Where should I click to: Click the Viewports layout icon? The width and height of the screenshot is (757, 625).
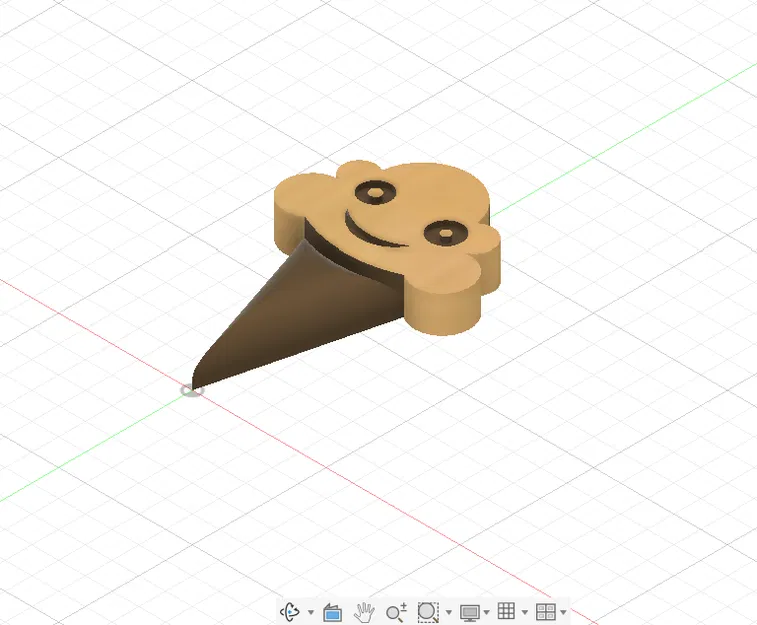(x=546, y=612)
